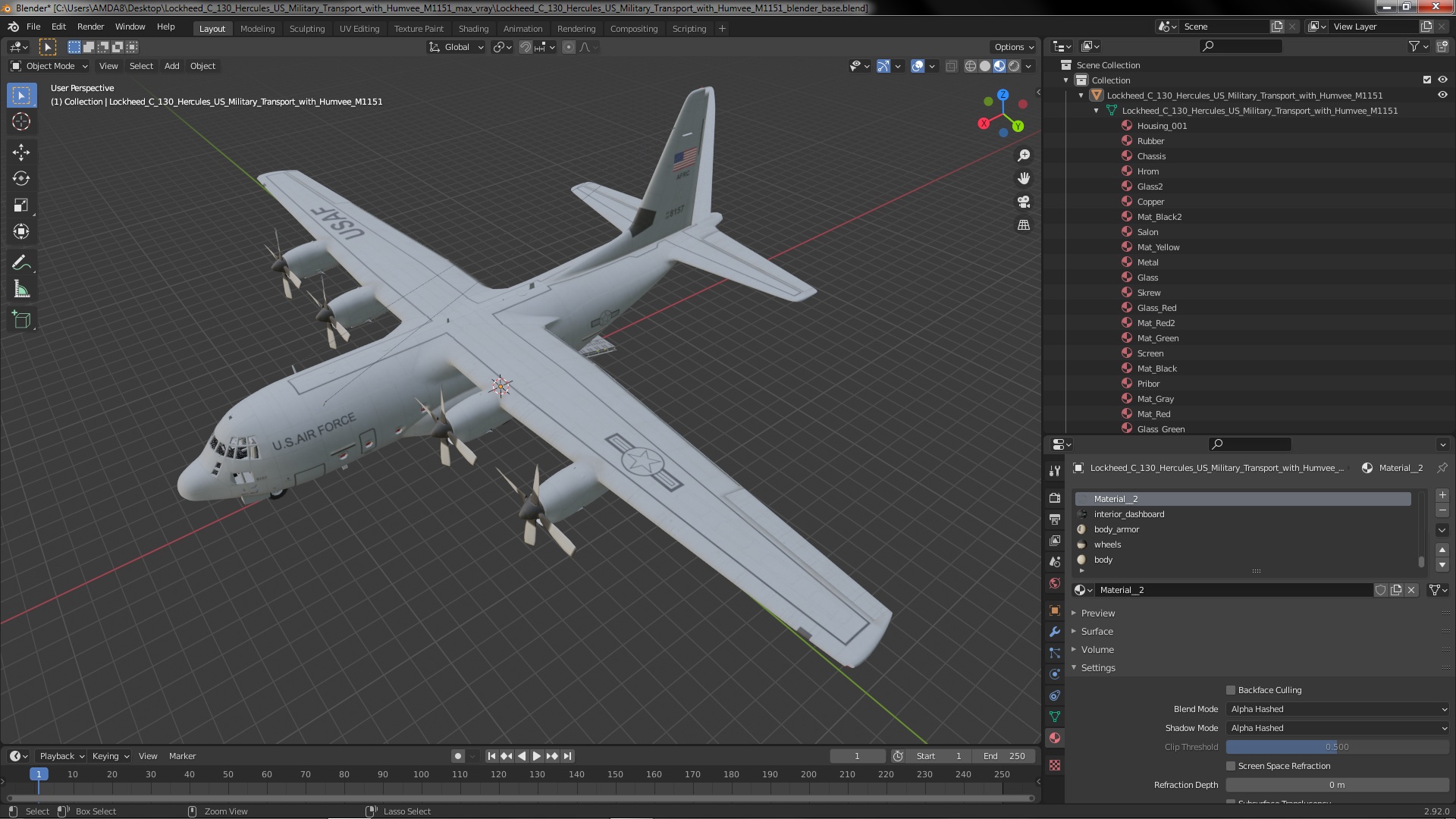Open the File menu

pyautogui.click(x=33, y=27)
